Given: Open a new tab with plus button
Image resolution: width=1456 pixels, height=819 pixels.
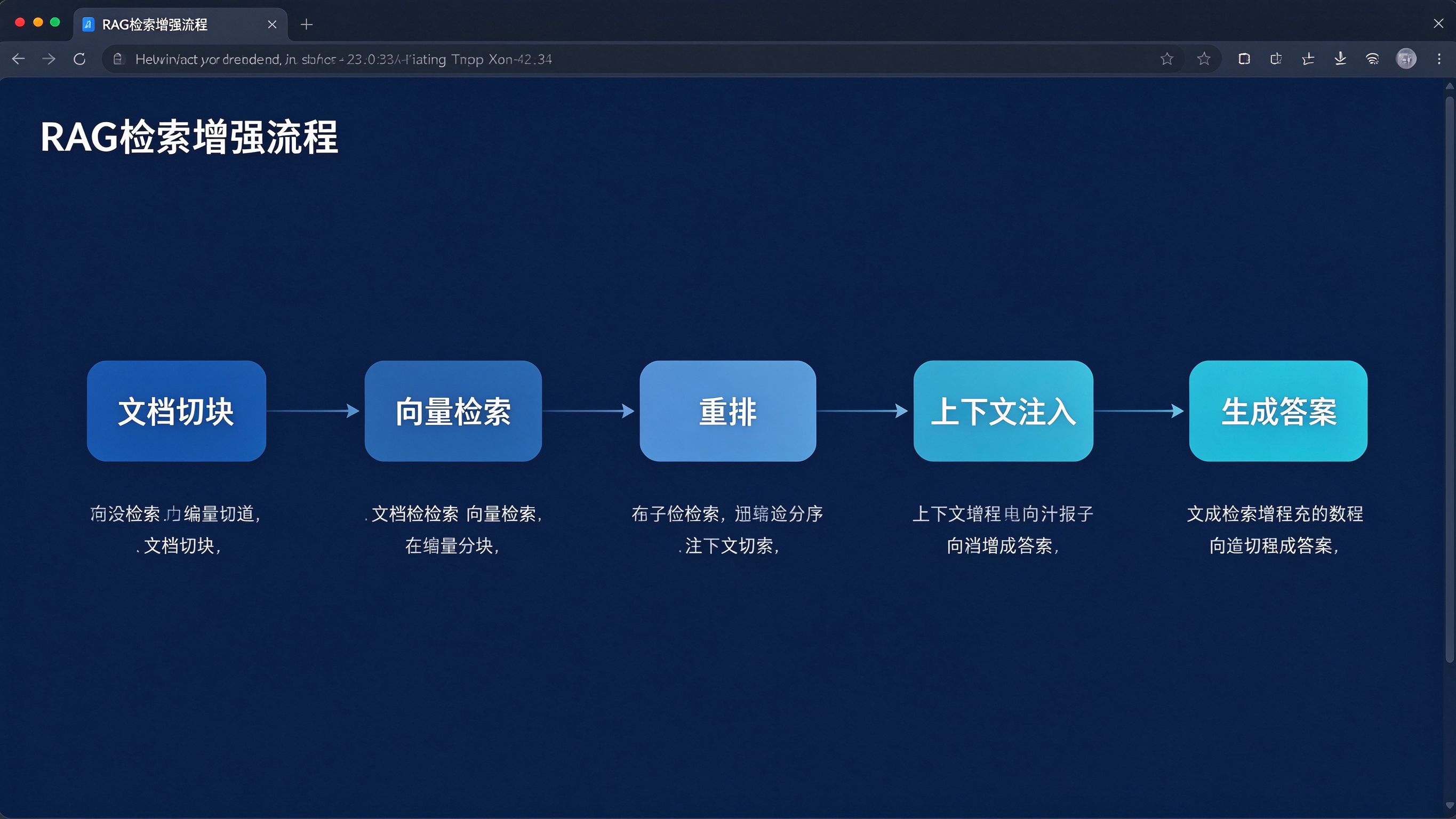Looking at the screenshot, I should pos(306,25).
